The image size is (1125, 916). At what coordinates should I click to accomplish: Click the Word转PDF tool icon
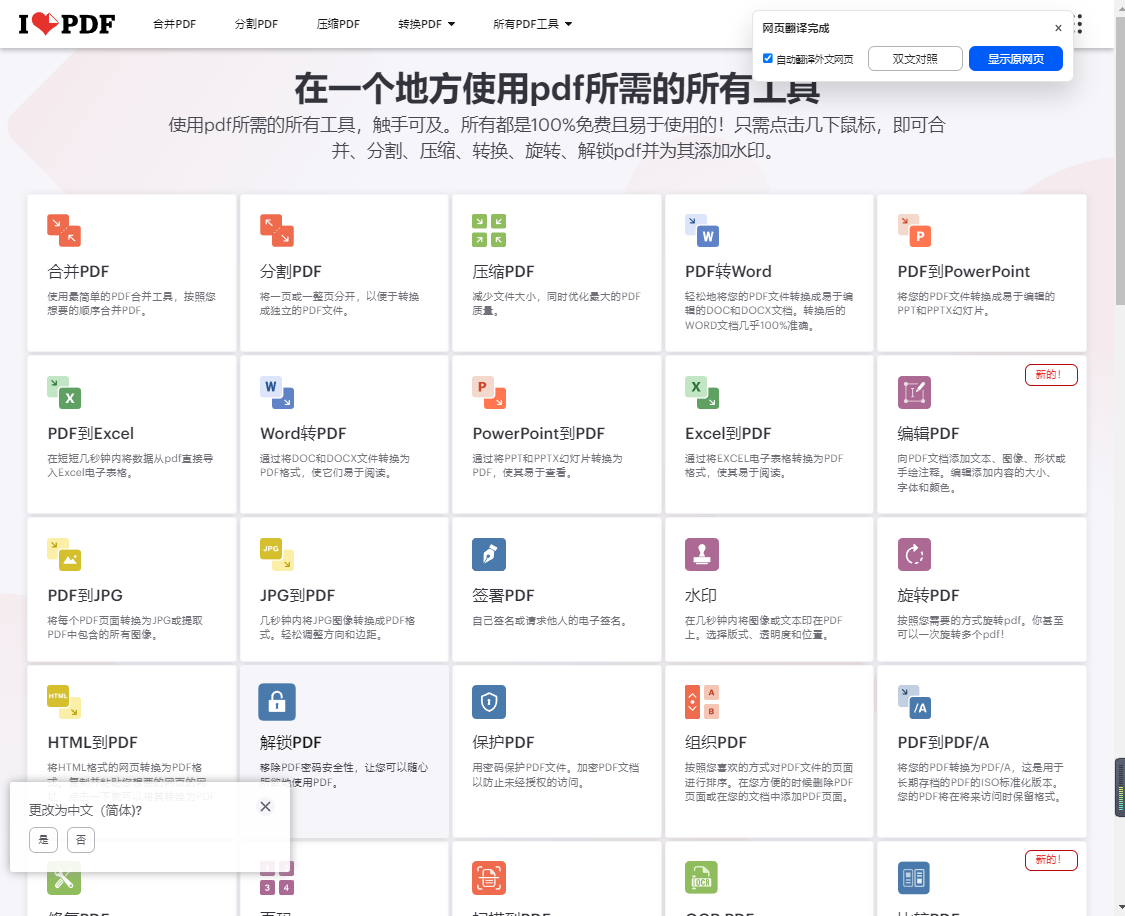pos(277,392)
